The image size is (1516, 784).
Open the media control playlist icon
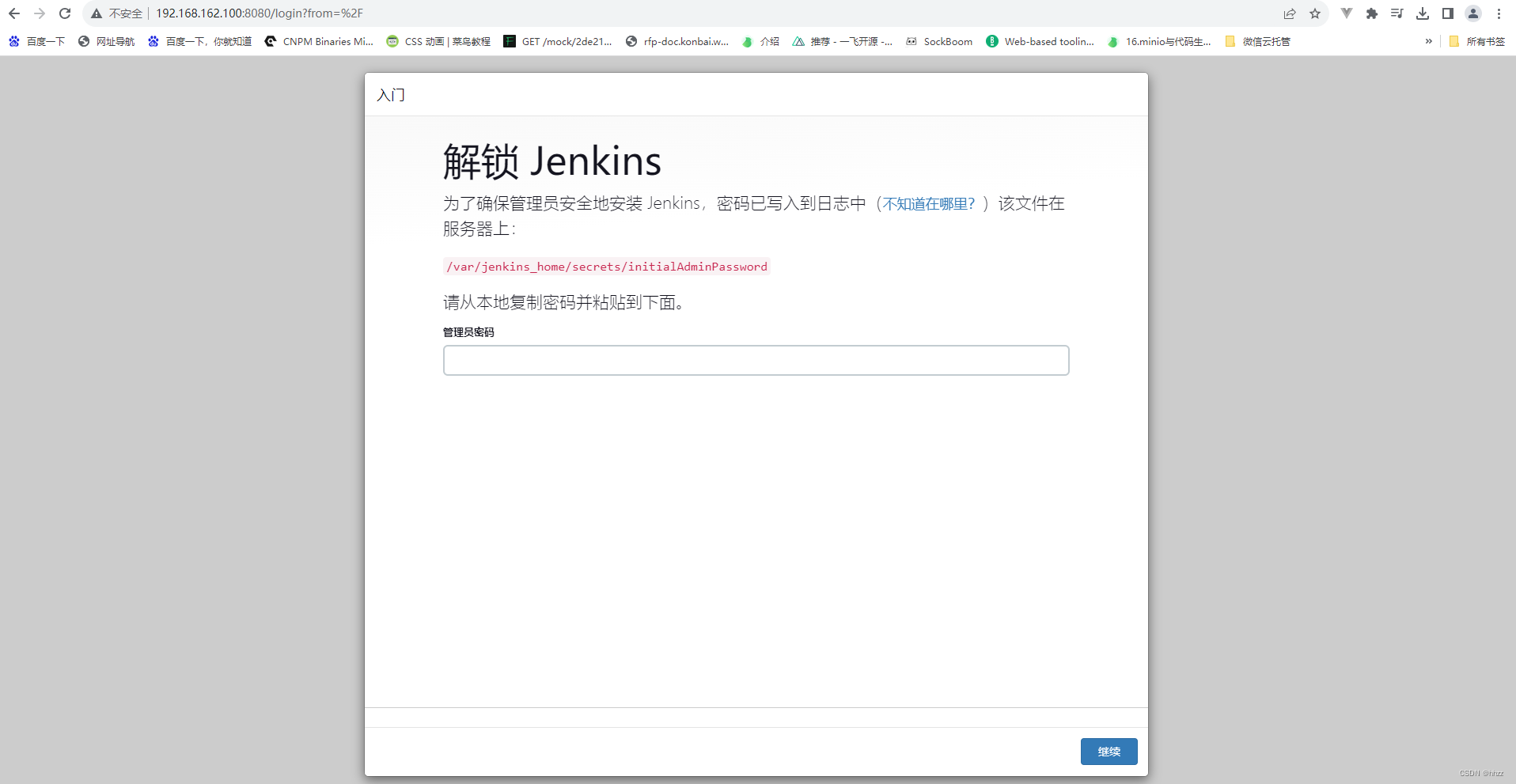tap(1397, 13)
